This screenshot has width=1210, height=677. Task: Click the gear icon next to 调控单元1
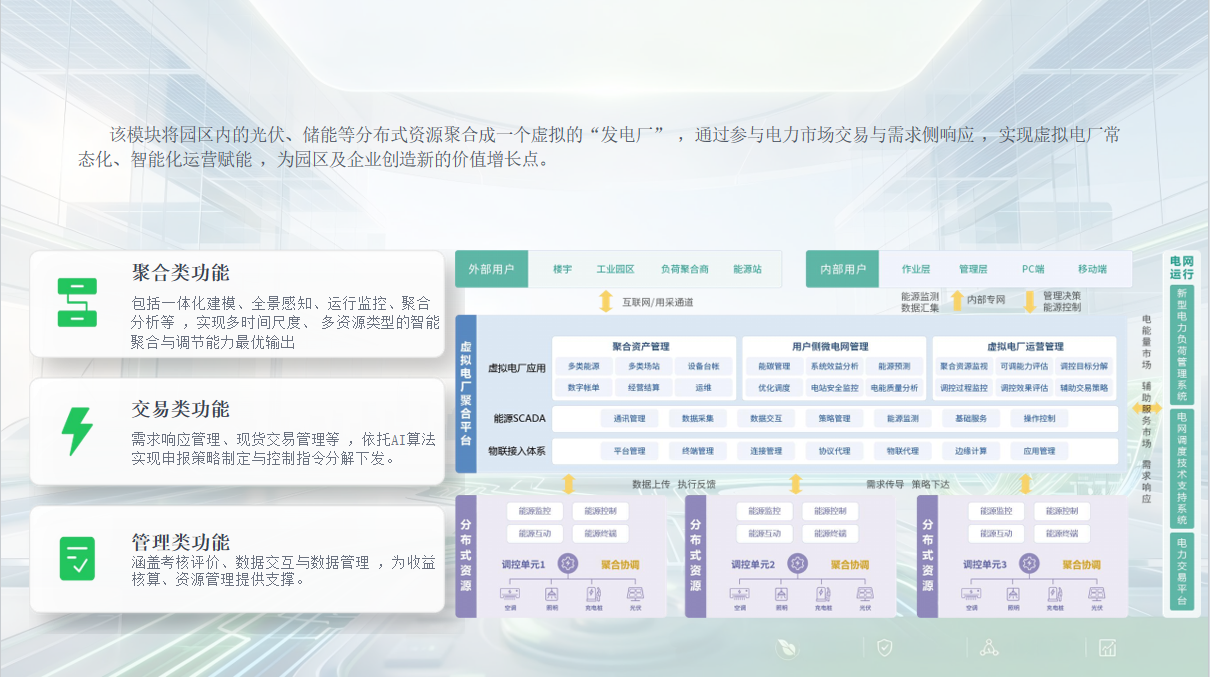click(x=567, y=564)
